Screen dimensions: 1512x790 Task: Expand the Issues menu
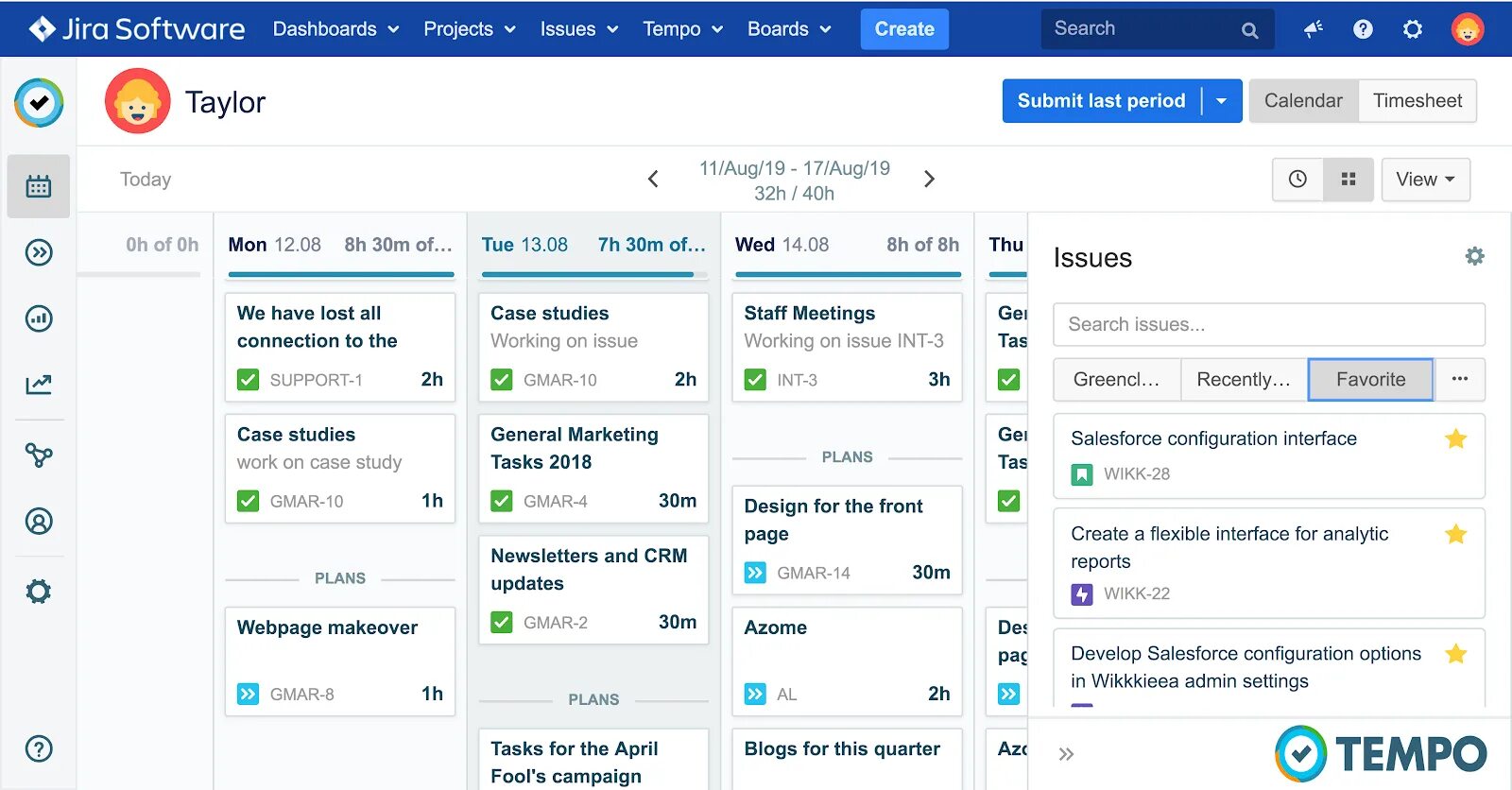(x=578, y=29)
